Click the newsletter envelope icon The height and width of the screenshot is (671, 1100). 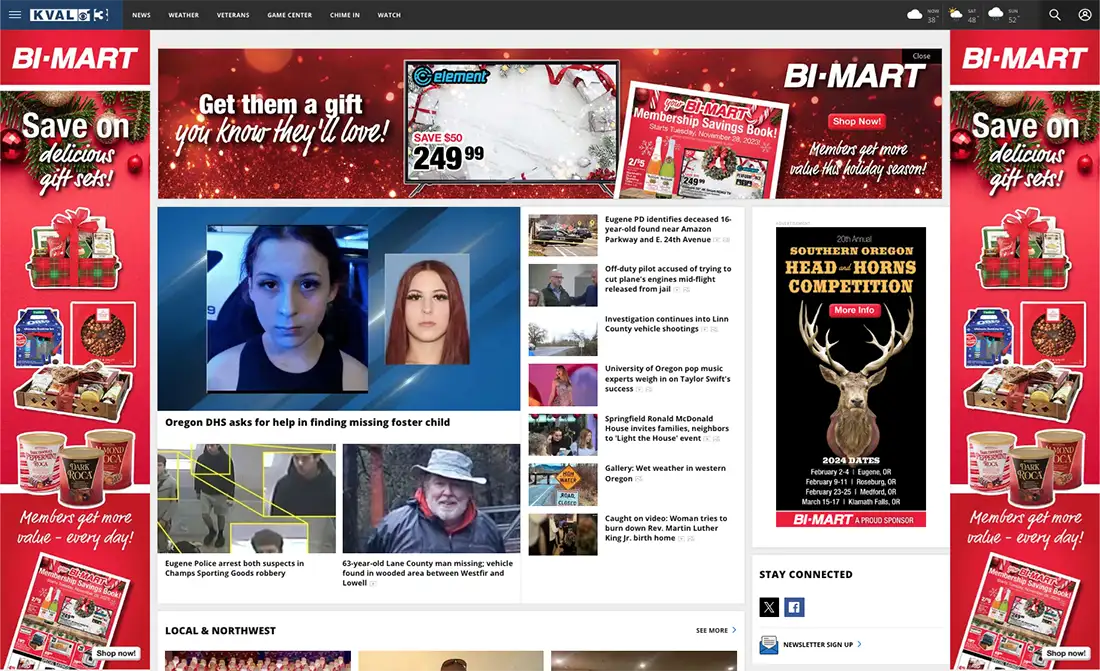pos(768,644)
